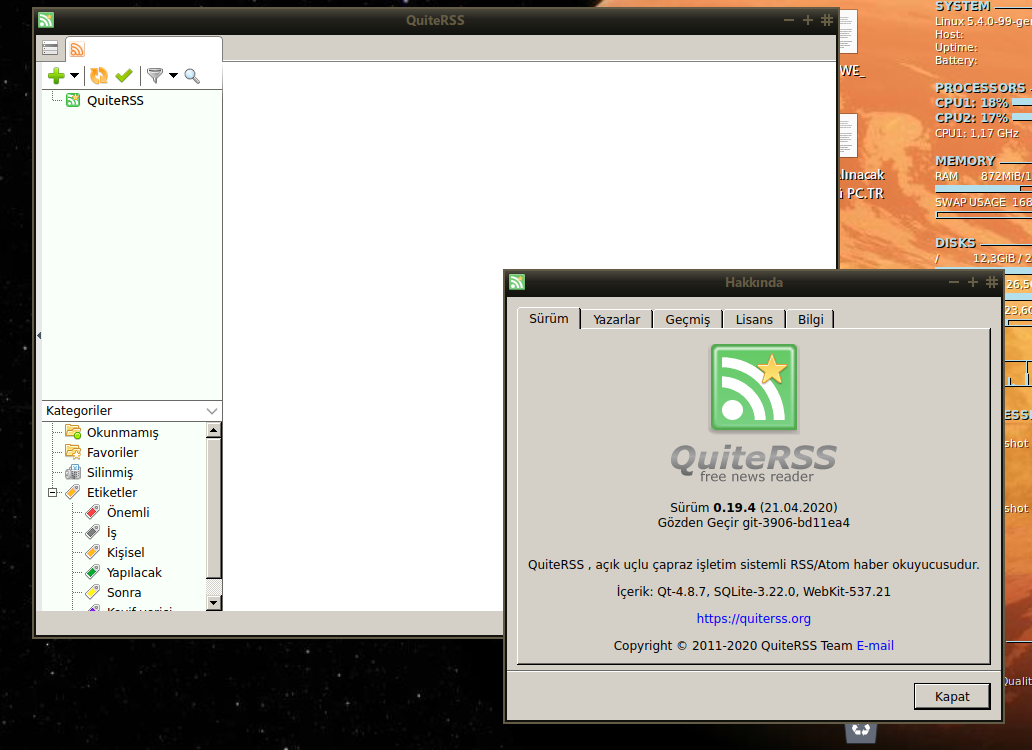
Task: Switch to the Yazarlar tab
Action: click(x=617, y=320)
